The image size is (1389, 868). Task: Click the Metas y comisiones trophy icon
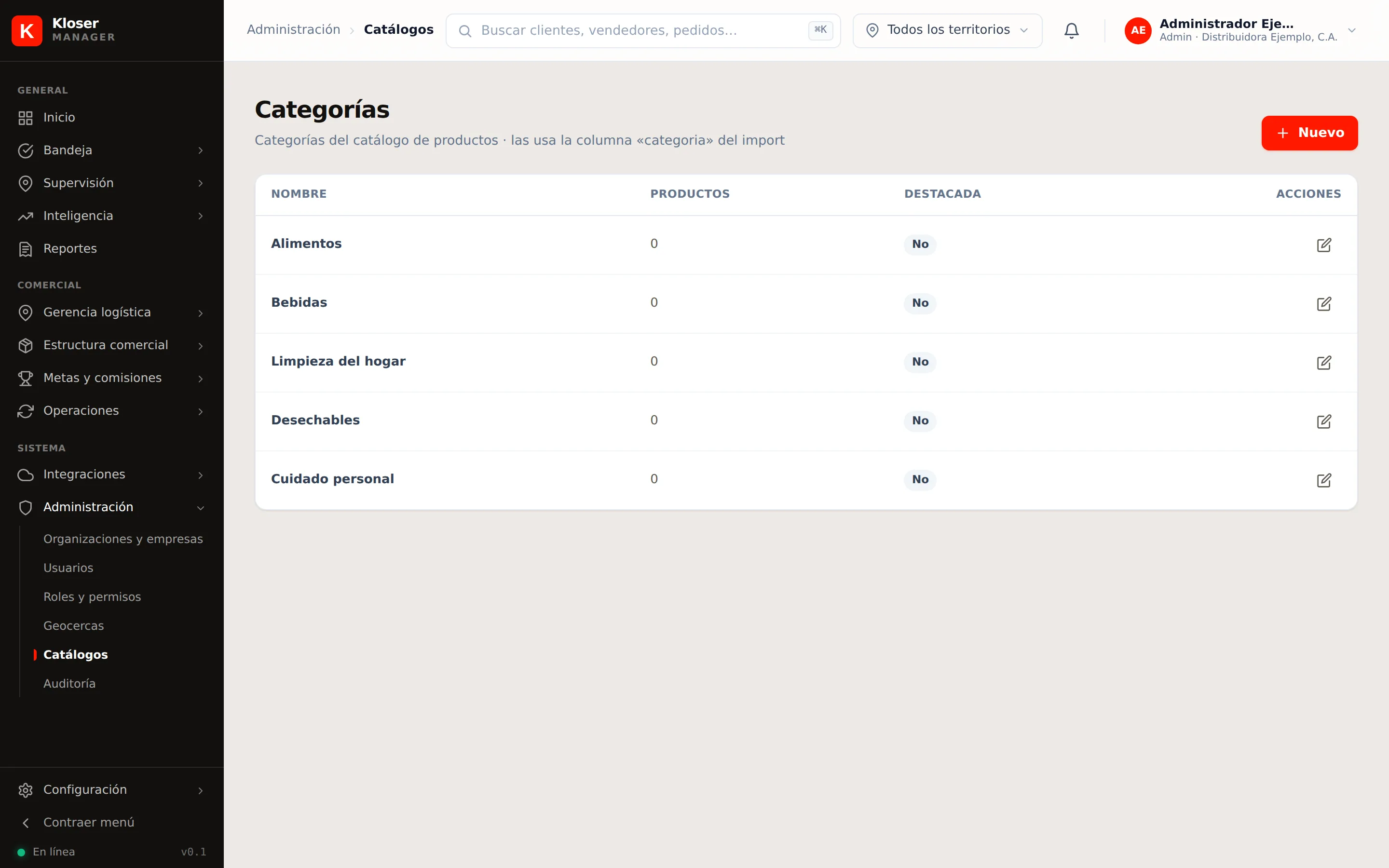(25, 378)
